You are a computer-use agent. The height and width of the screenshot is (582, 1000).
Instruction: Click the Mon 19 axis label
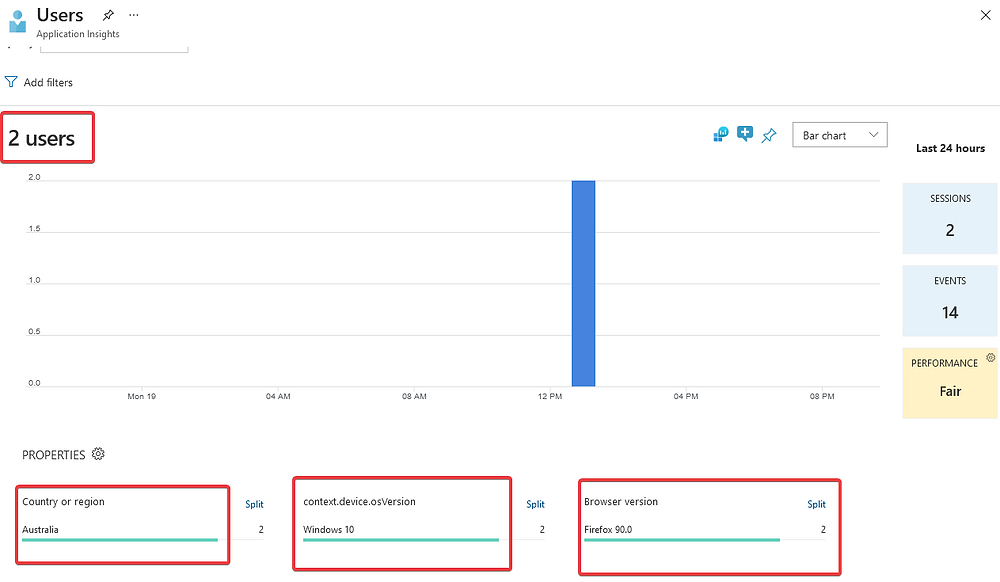coord(142,396)
